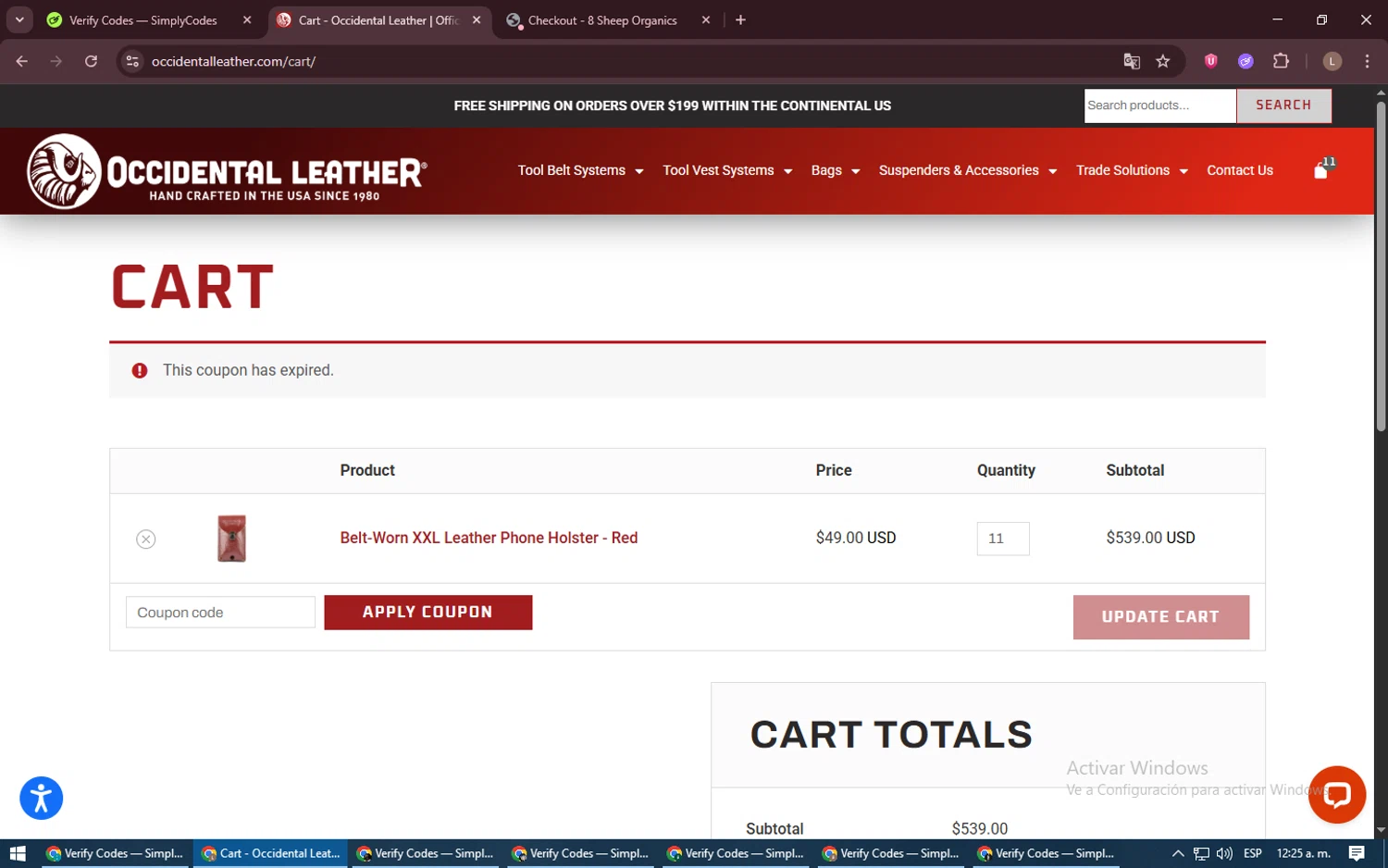Screen dimensions: 1388x868
Task: Close the Checkout 8 Sheep Organics tab
Action: [706, 19]
